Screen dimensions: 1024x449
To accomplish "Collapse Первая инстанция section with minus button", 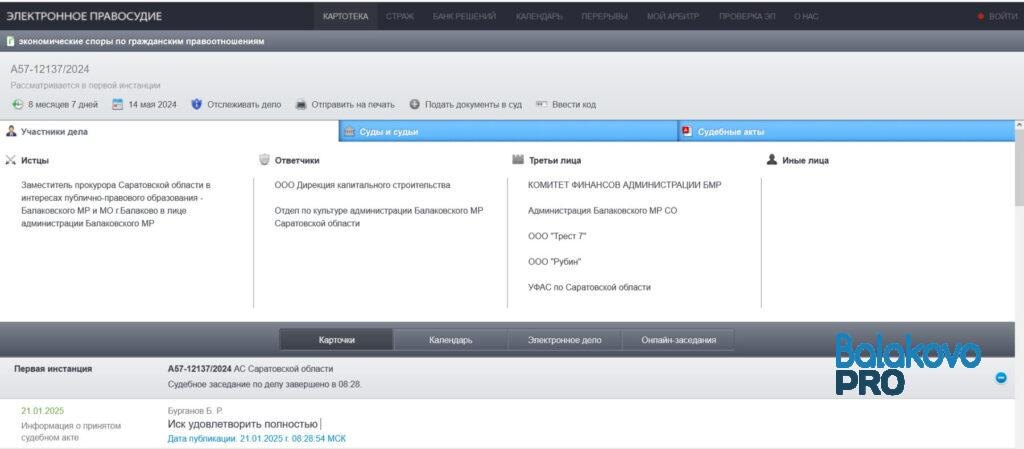I will 1000,378.
